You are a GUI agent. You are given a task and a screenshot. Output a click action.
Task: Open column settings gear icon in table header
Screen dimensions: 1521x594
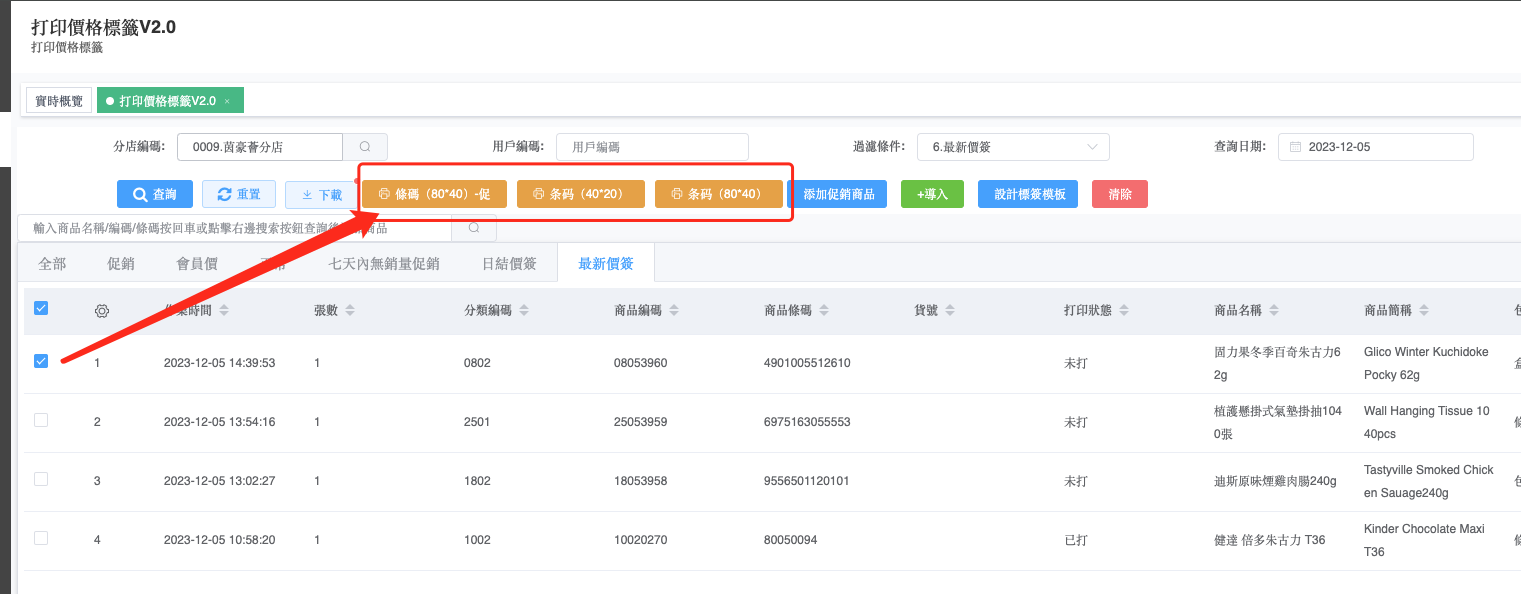click(x=101, y=311)
